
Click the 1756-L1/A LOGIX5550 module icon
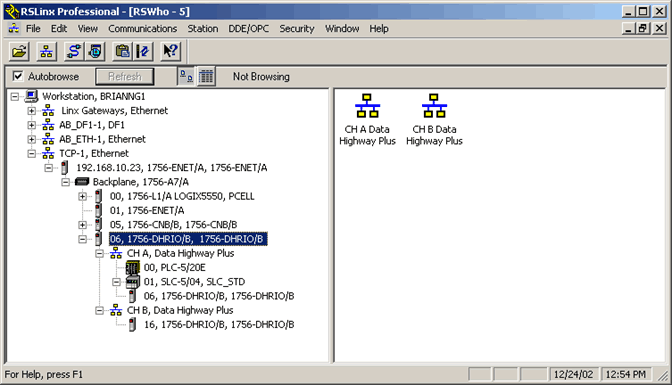(99, 196)
